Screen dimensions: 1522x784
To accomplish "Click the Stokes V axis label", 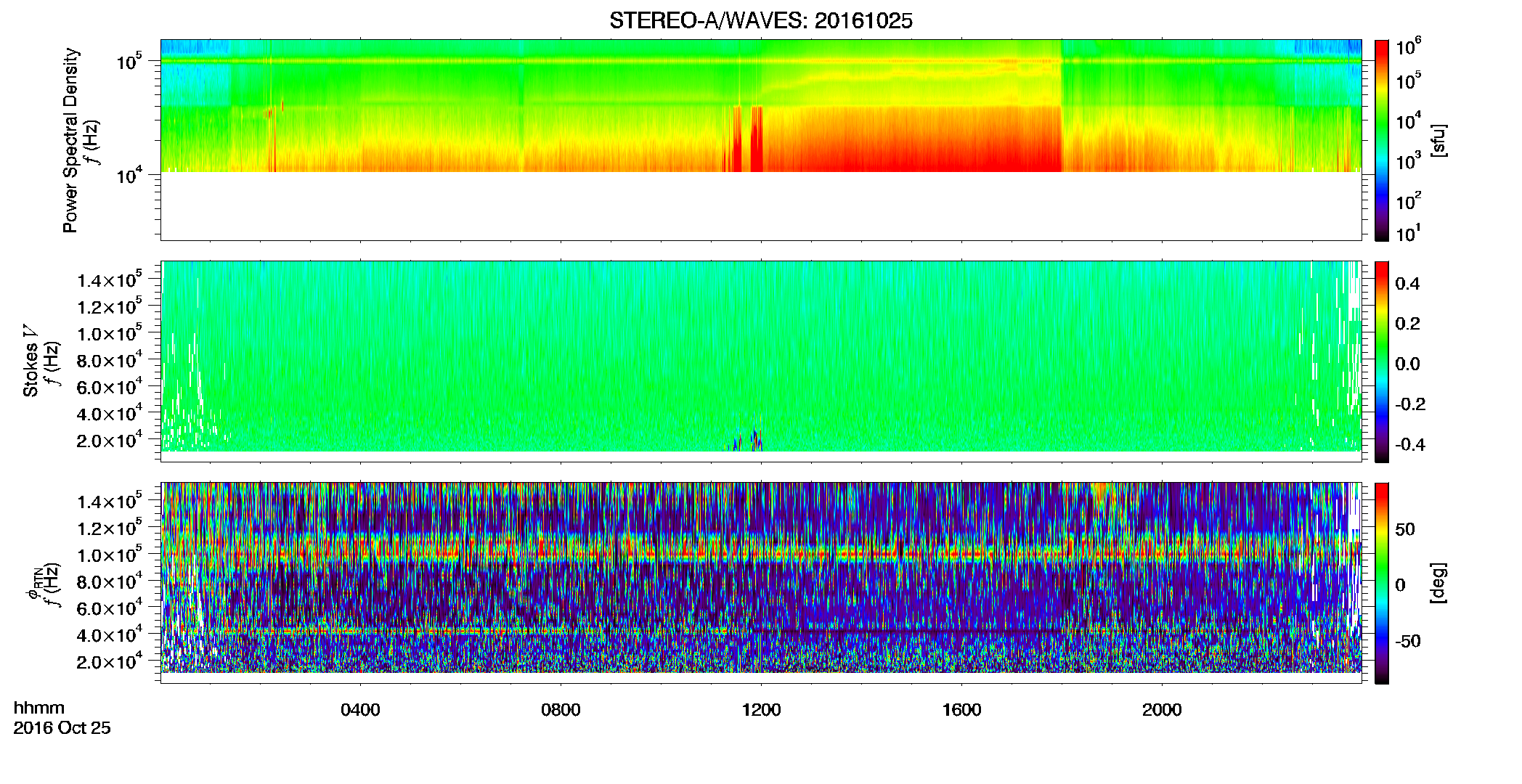I will coord(31,361).
